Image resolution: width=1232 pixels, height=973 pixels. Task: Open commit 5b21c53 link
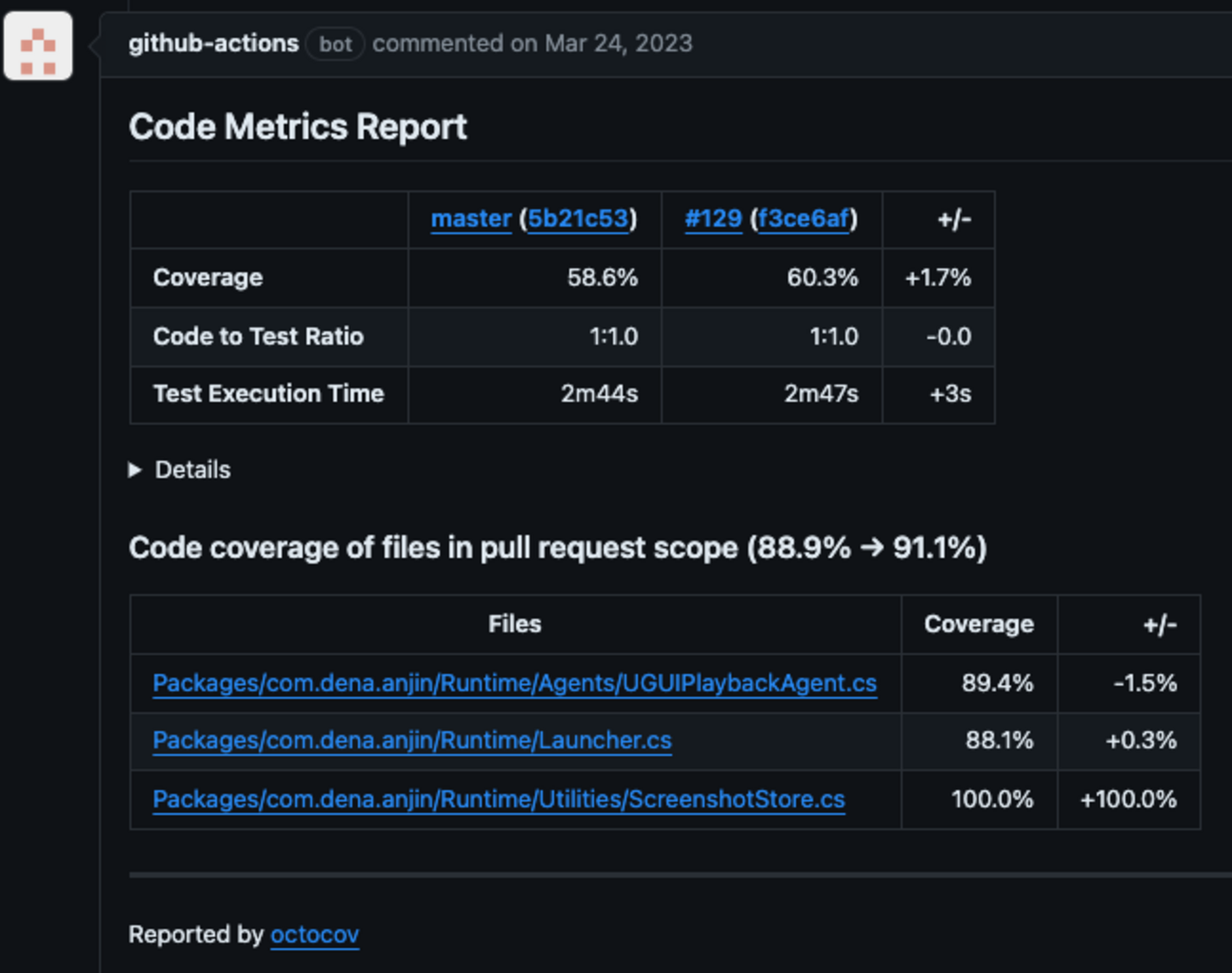tap(578, 219)
